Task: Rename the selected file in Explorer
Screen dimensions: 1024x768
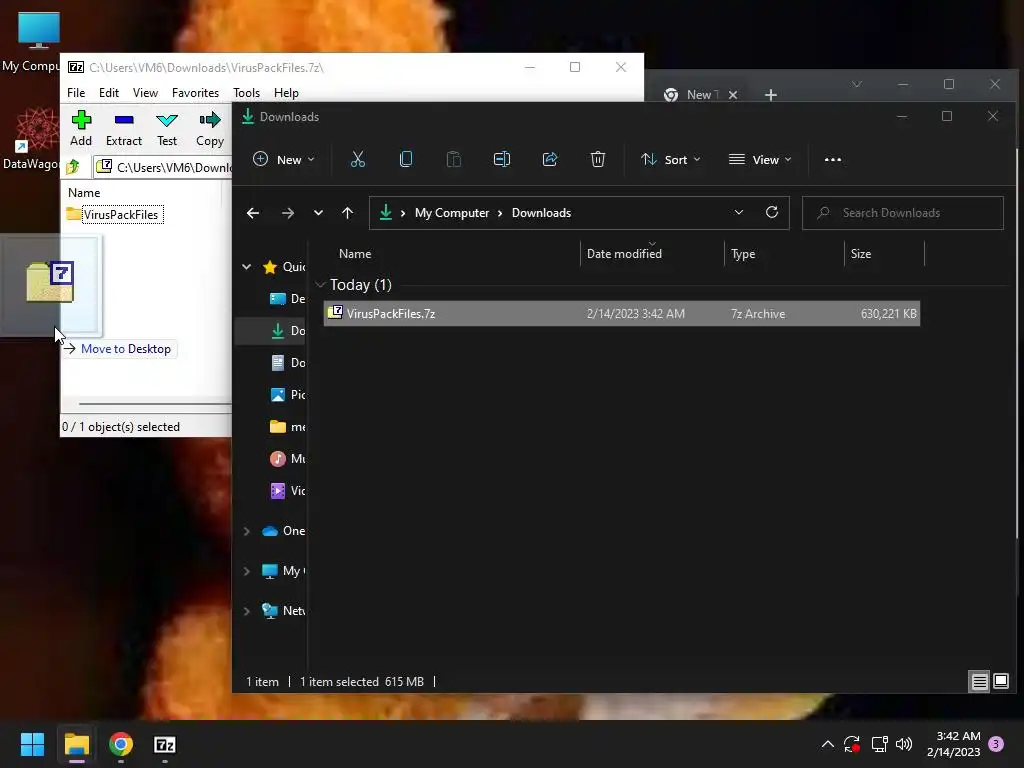Action: [x=502, y=159]
